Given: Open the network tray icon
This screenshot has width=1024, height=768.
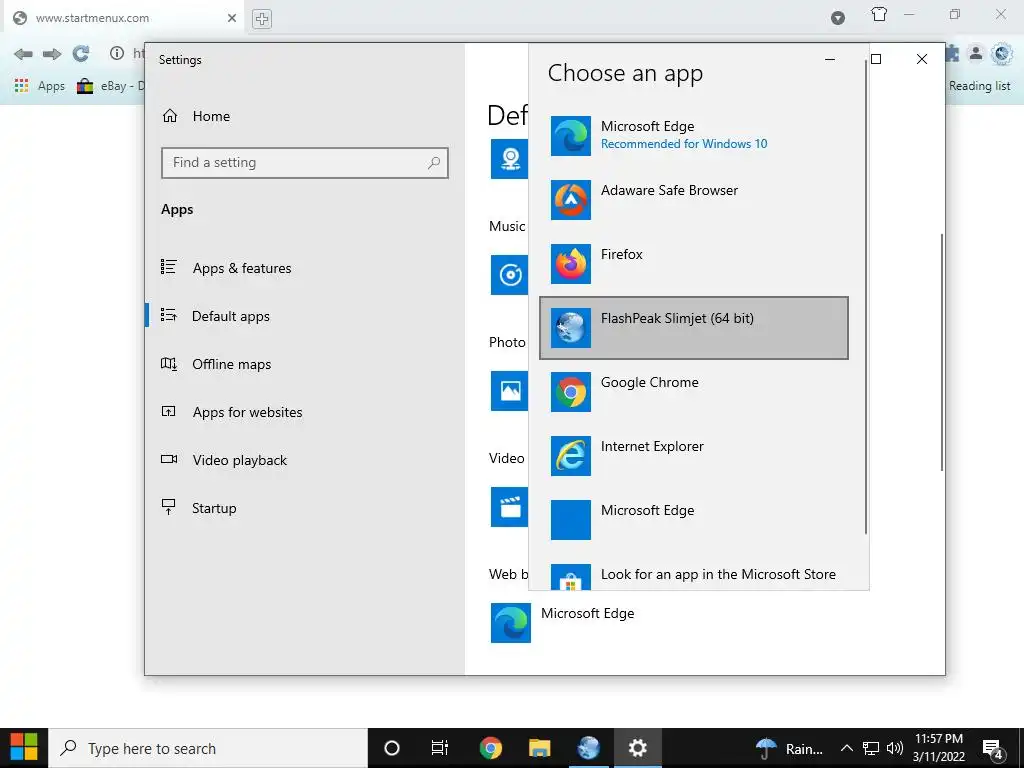Looking at the screenshot, I should tap(871, 748).
